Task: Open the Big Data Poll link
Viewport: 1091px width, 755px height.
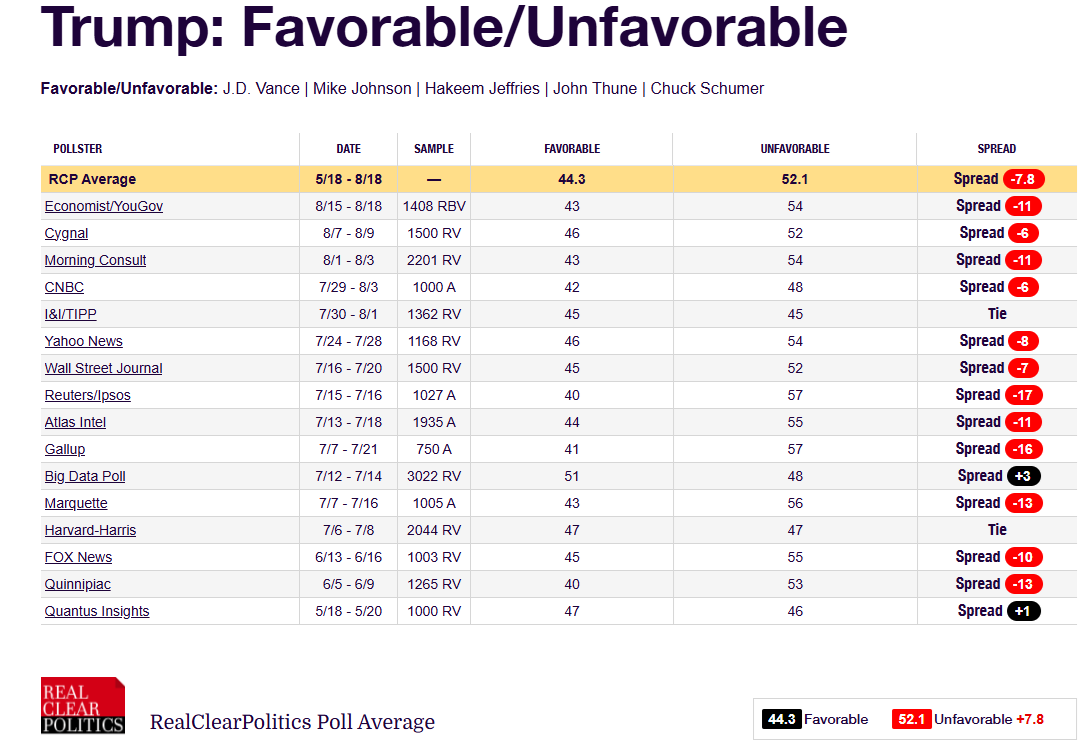Action: [85, 476]
